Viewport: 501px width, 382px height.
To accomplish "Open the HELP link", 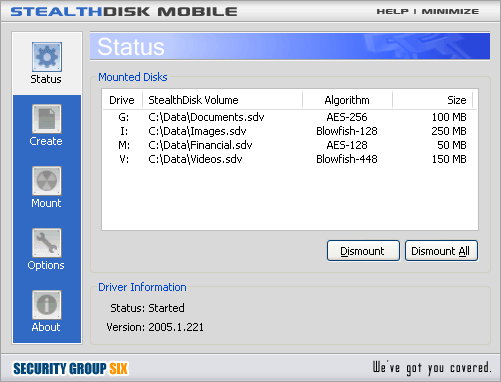I will [x=392, y=11].
